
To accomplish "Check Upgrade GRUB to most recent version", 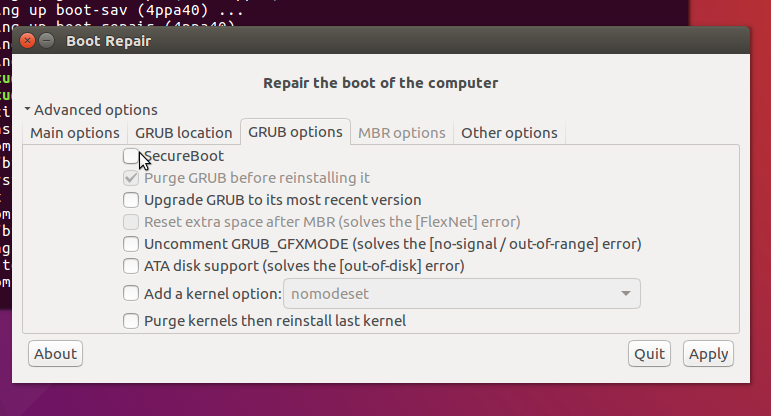I will click(x=131, y=200).
